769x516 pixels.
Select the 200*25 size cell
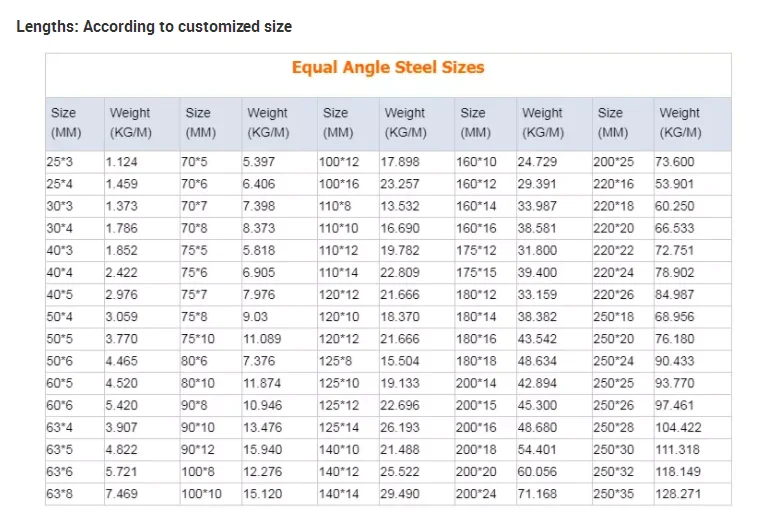point(613,162)
